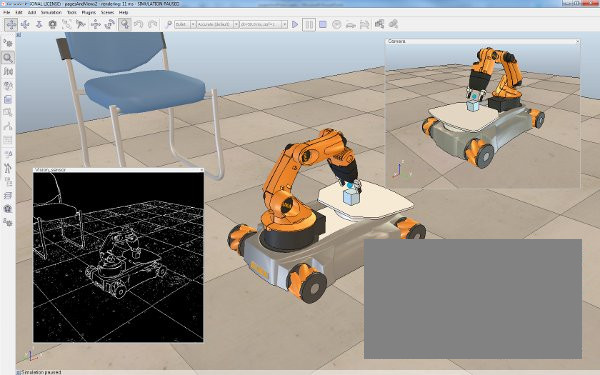Open the scripts dialog sidebar icon
This screenshot has width=600, height=375.
click(8, 99)
